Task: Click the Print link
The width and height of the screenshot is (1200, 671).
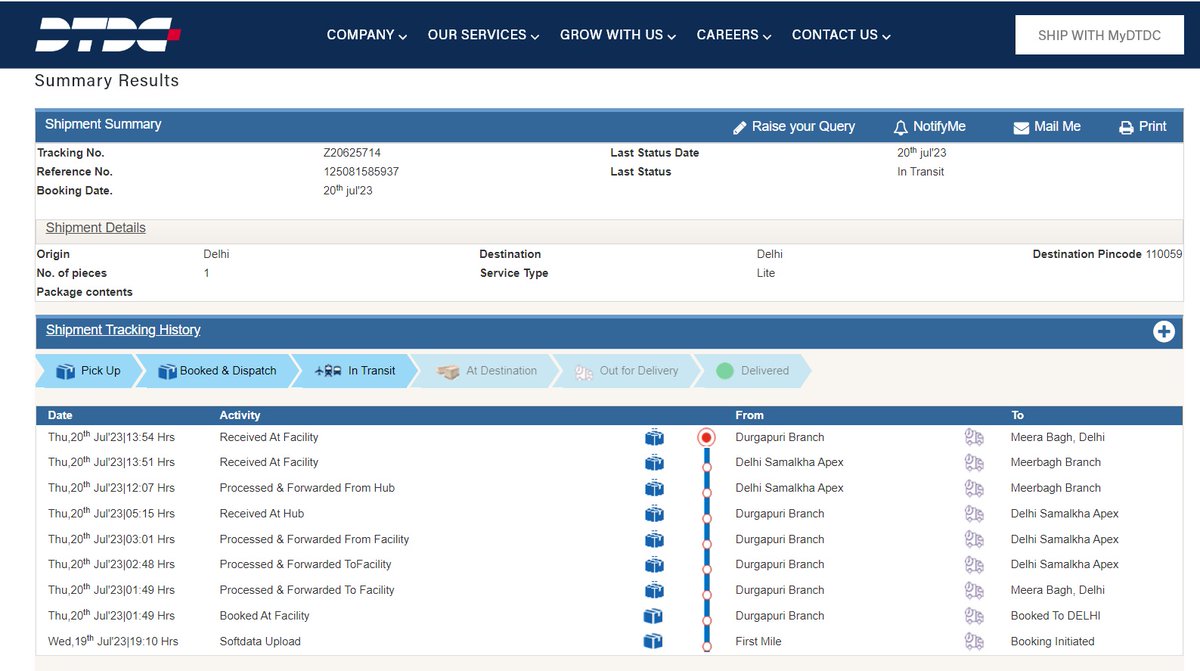Action: click(1152, 127)
